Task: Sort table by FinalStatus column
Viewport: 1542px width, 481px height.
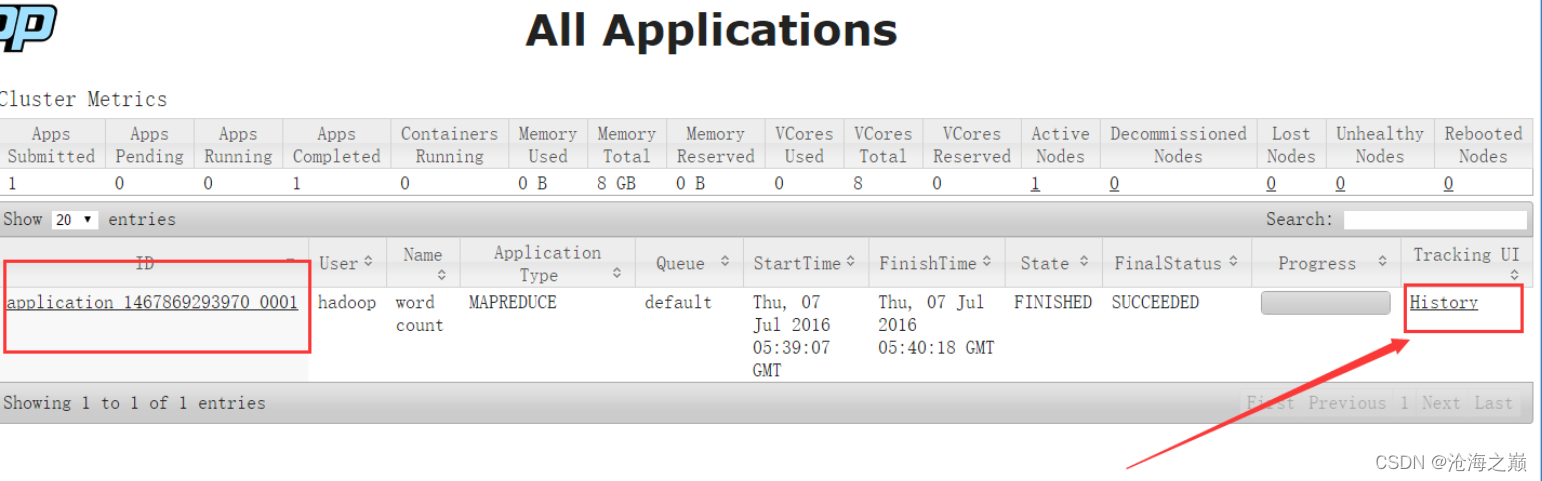Action: 1177,263
